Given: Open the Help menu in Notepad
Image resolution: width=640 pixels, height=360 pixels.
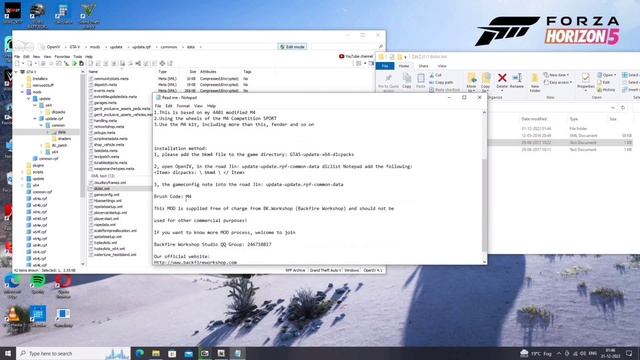Looking at the screenshot, I should pos(211,106).
